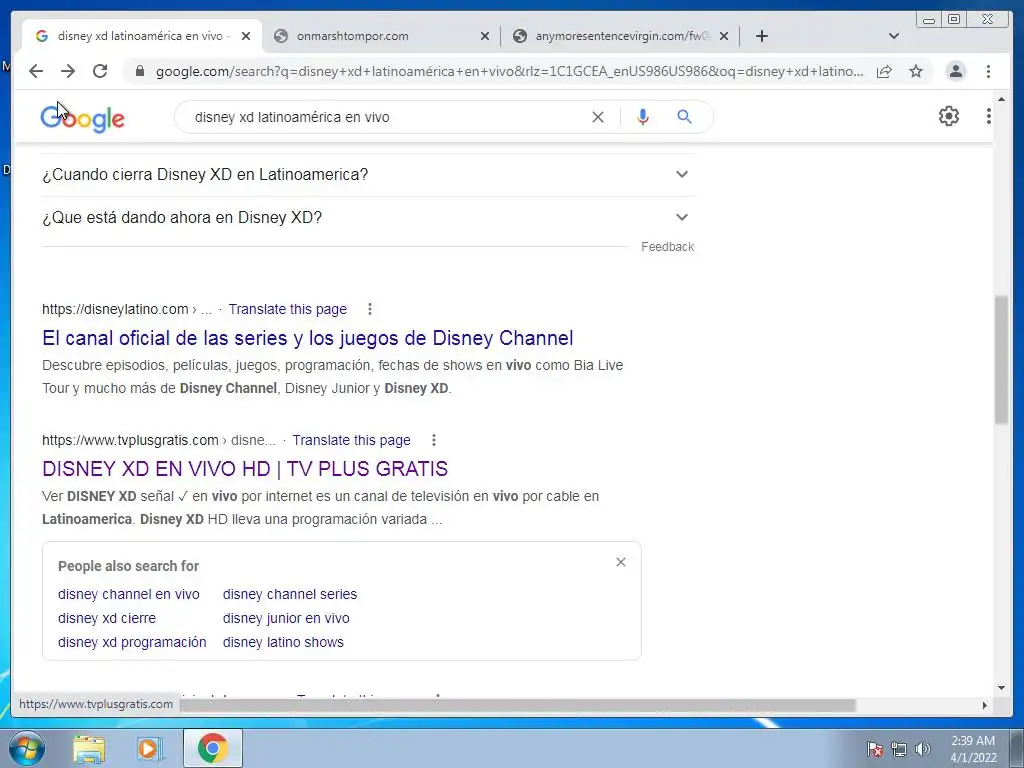Image resolution: width=1024 pixels, height=768 pixels.
Task: Go forward to the next page
Action: point(68,71)
